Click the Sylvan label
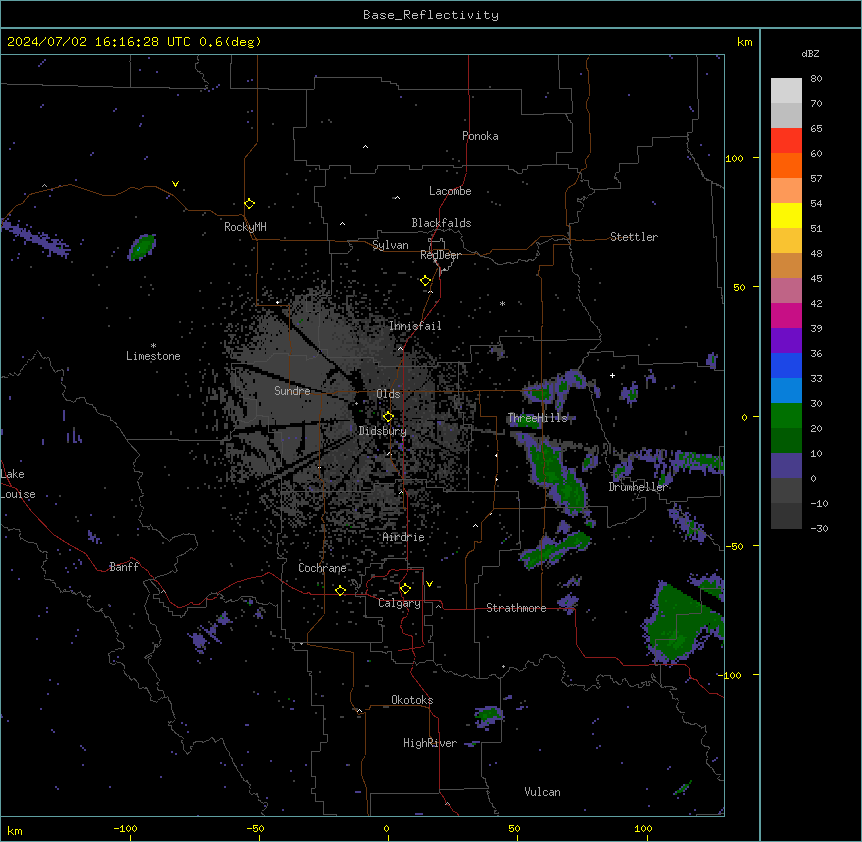This screenshot has width=862, height=842. pos(390,246)
